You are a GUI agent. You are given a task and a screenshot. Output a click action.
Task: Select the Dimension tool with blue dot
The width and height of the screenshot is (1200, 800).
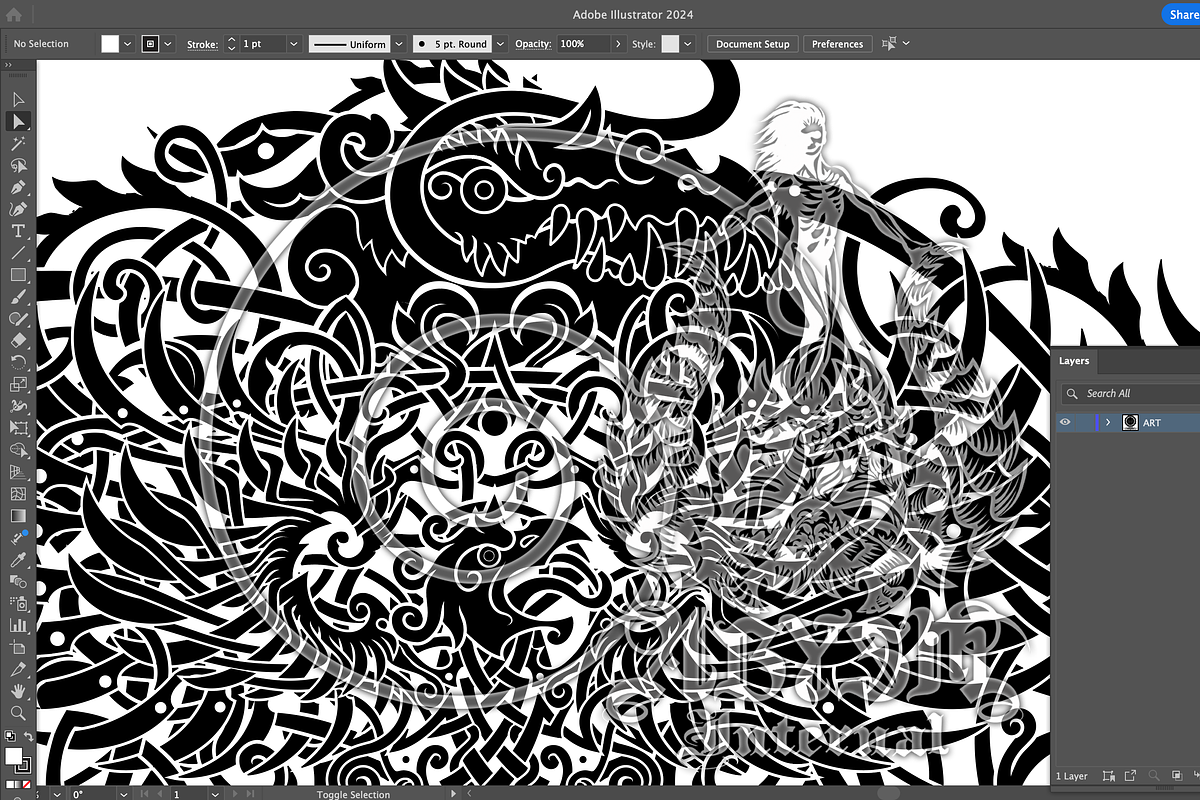[18, 538]
